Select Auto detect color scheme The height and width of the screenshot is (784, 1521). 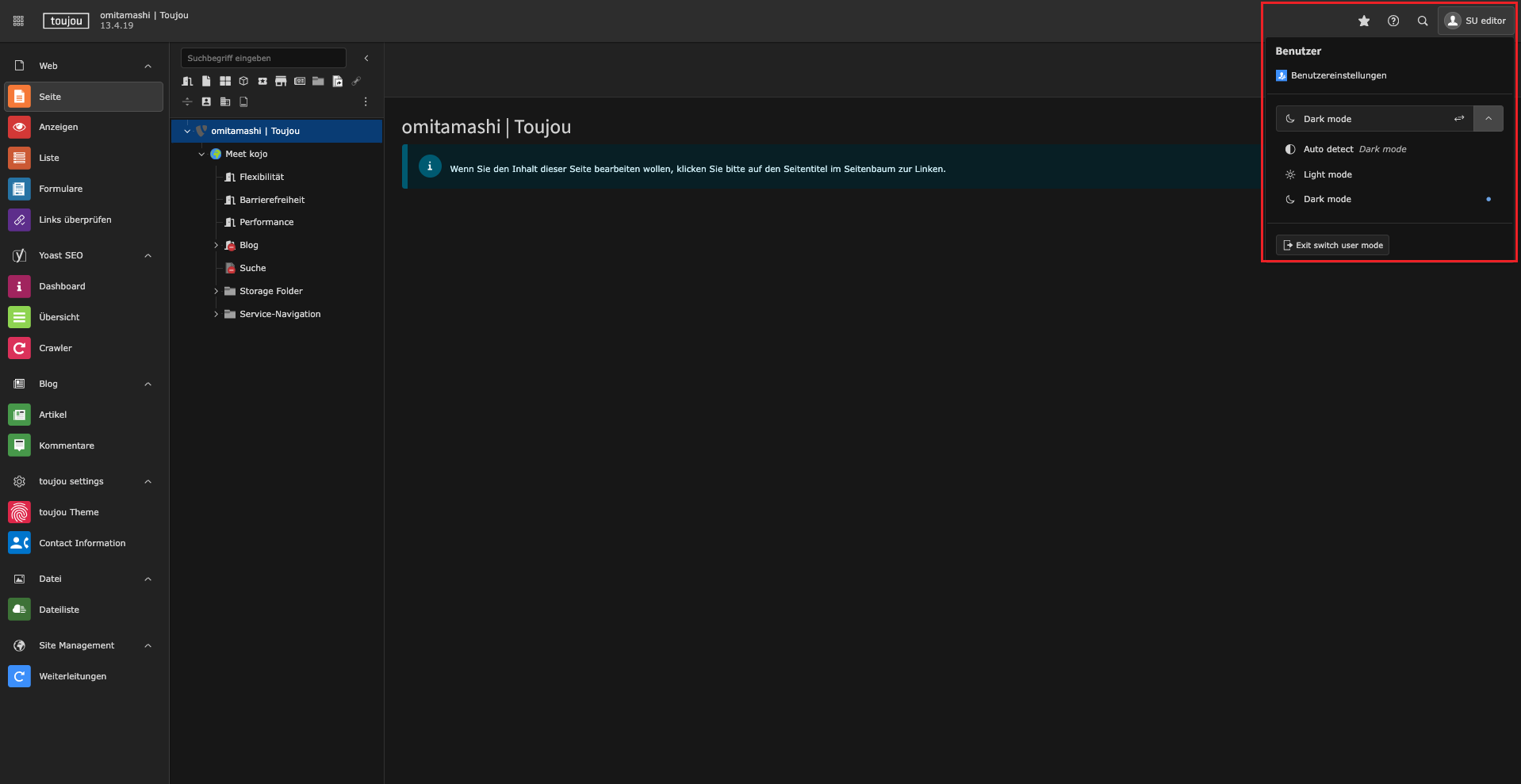coord(1328,149)
